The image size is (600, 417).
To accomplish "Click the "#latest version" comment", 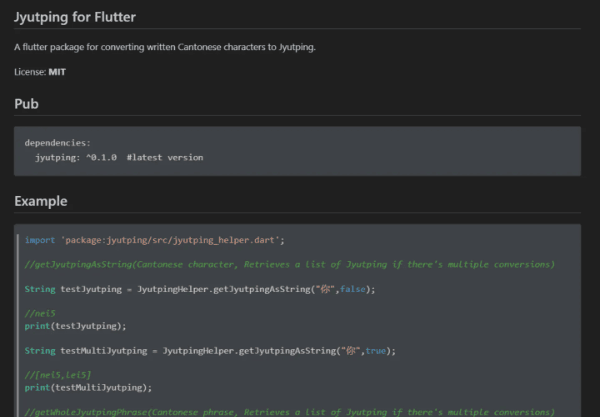I will pos(165,157).
